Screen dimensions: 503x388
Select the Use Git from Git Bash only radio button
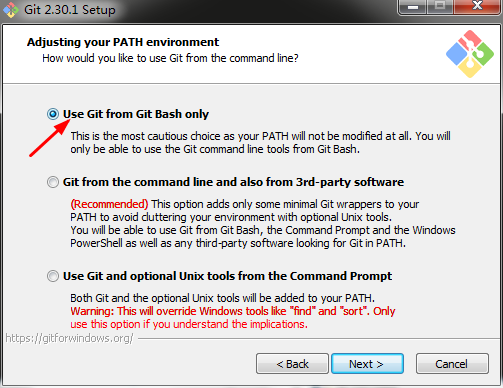tap(53, 114)
